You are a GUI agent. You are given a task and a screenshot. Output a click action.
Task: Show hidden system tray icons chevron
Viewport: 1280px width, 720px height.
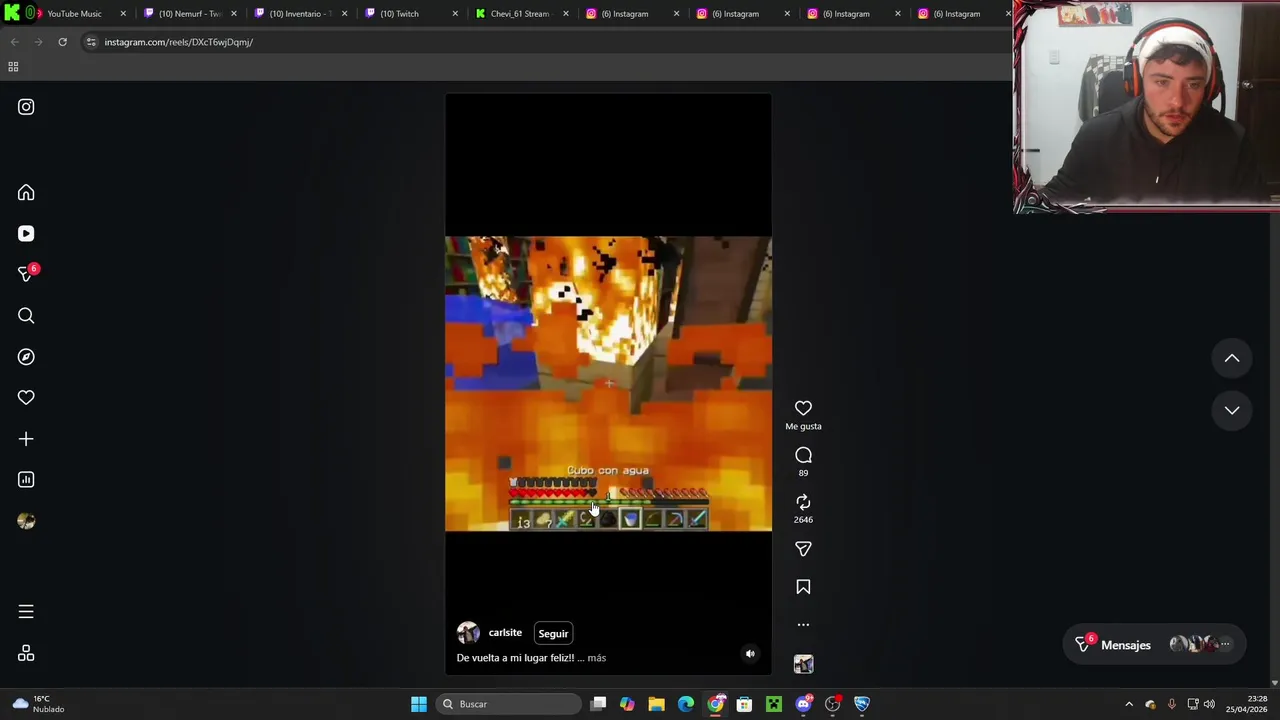pos(1129,704)
